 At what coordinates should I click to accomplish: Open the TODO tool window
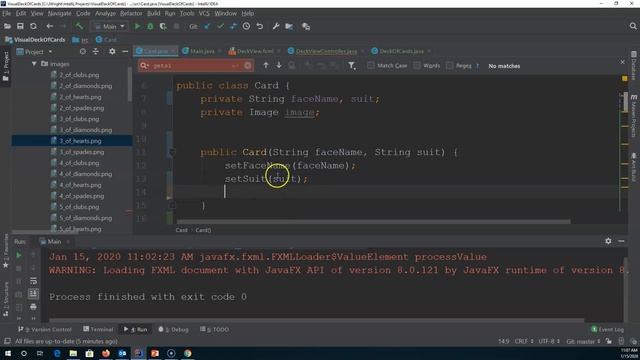pyautogui.click(x=215, y=329)
